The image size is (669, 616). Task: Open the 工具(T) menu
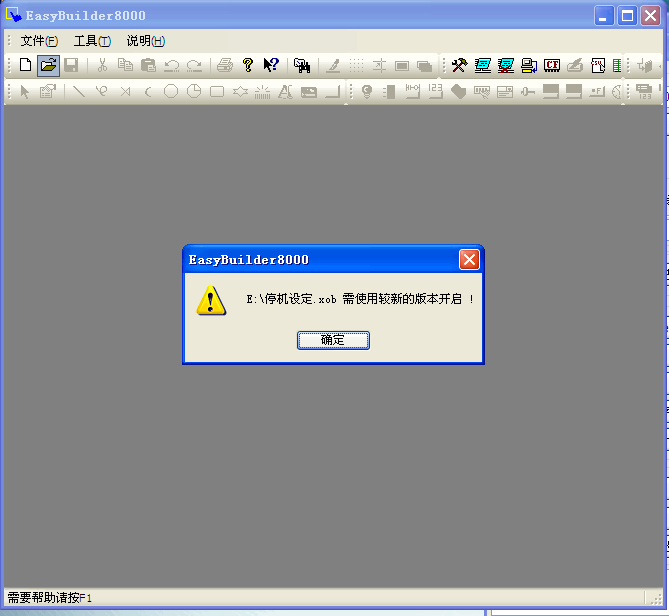pos(92,41)
